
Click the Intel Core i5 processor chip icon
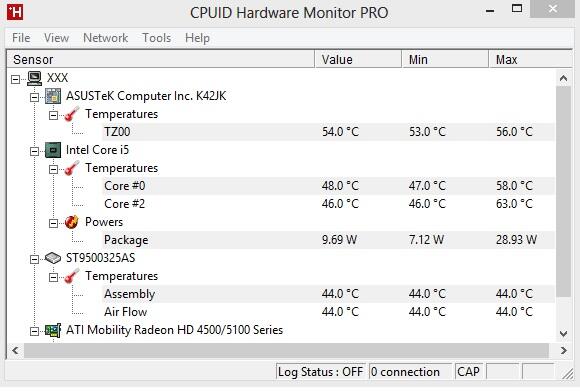53,150
